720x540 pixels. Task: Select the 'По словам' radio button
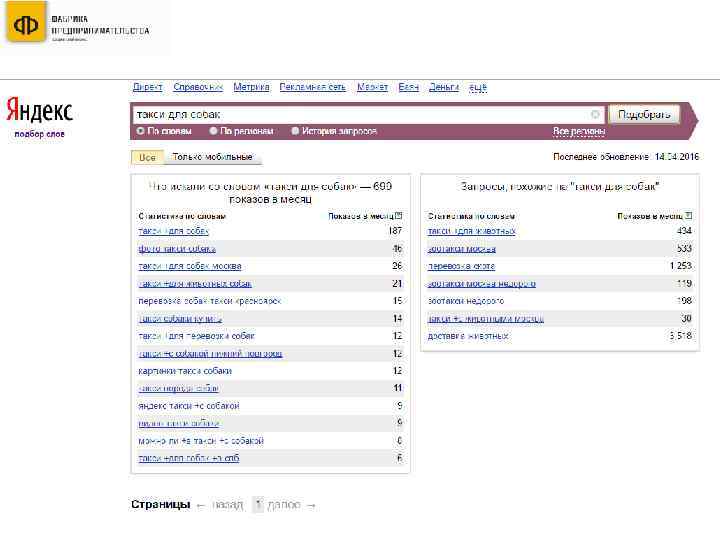point(140,131)
